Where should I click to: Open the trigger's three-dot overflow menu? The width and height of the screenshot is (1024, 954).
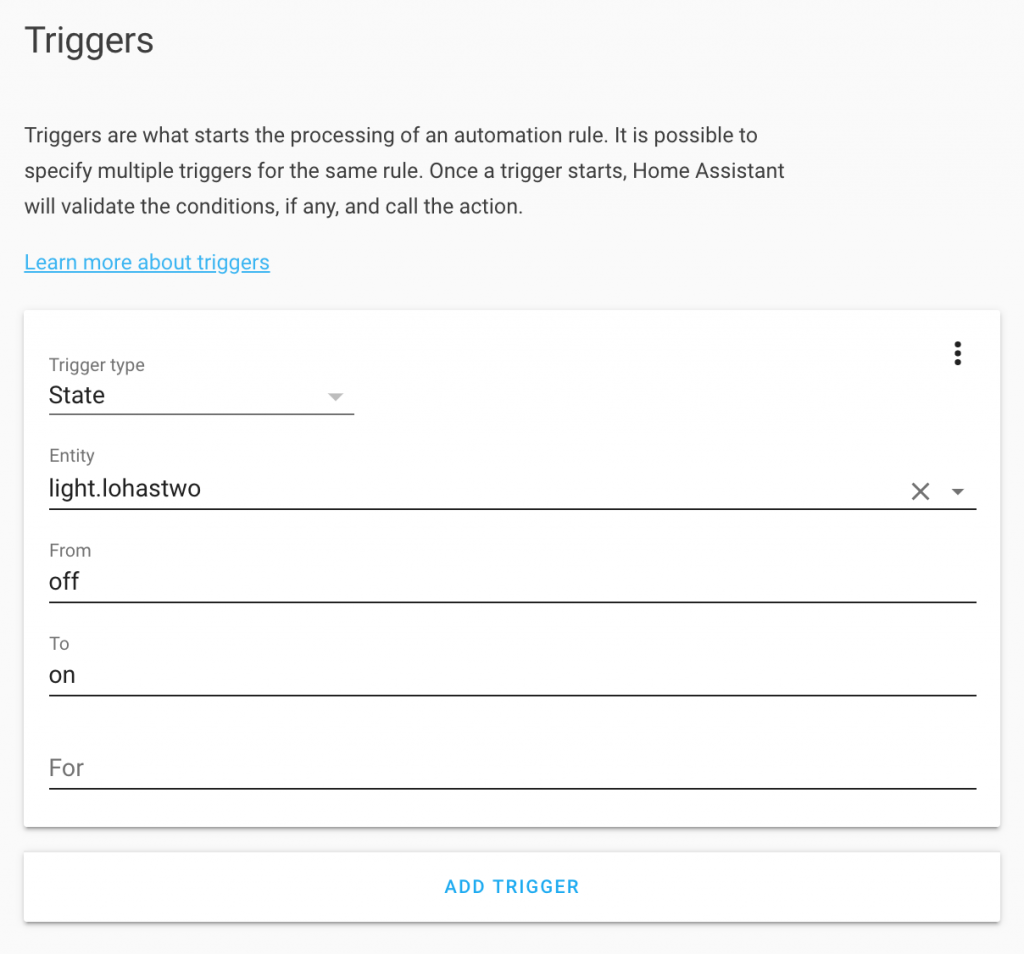[957, 353]
